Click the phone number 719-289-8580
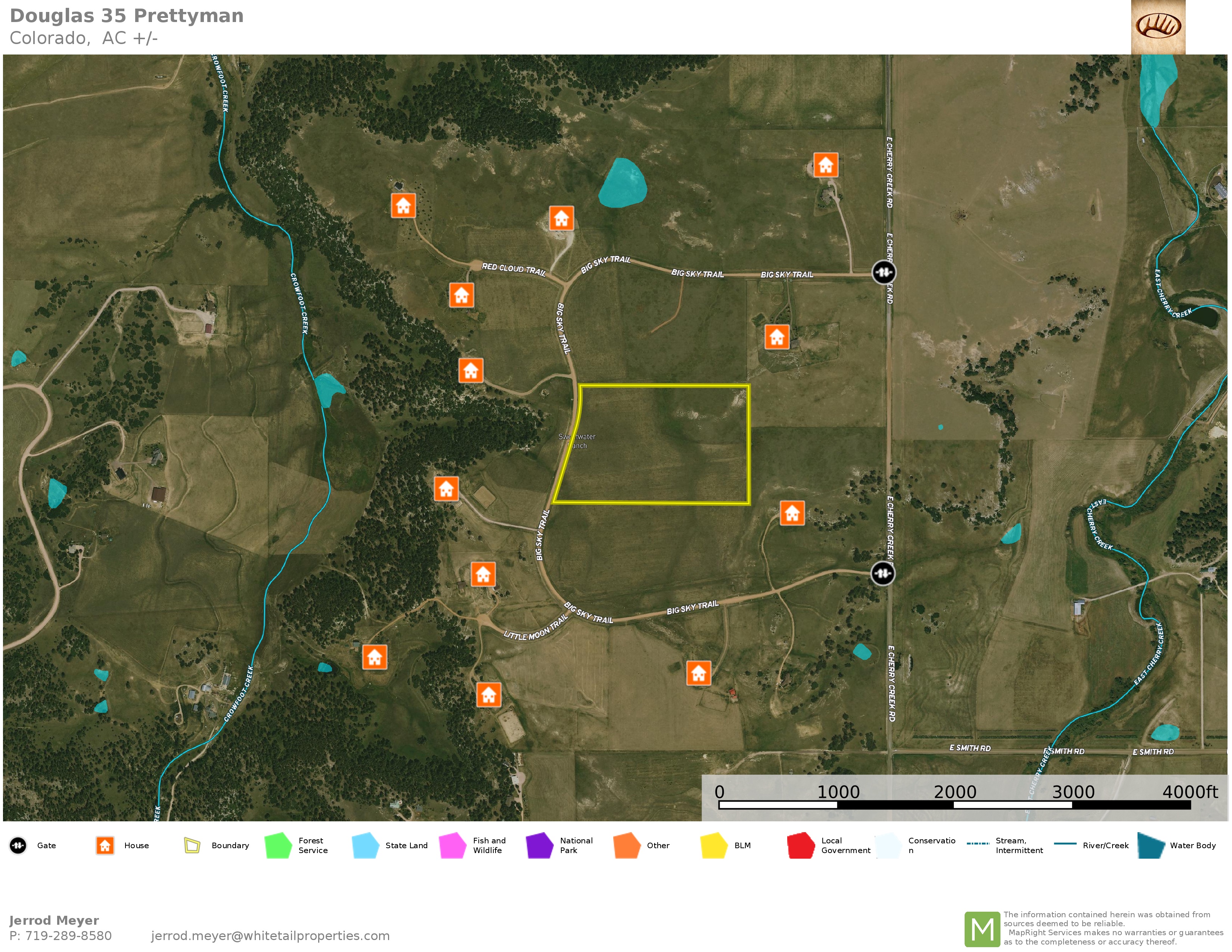This screenshot has width=1232, height=952. [x=68, y=936]
